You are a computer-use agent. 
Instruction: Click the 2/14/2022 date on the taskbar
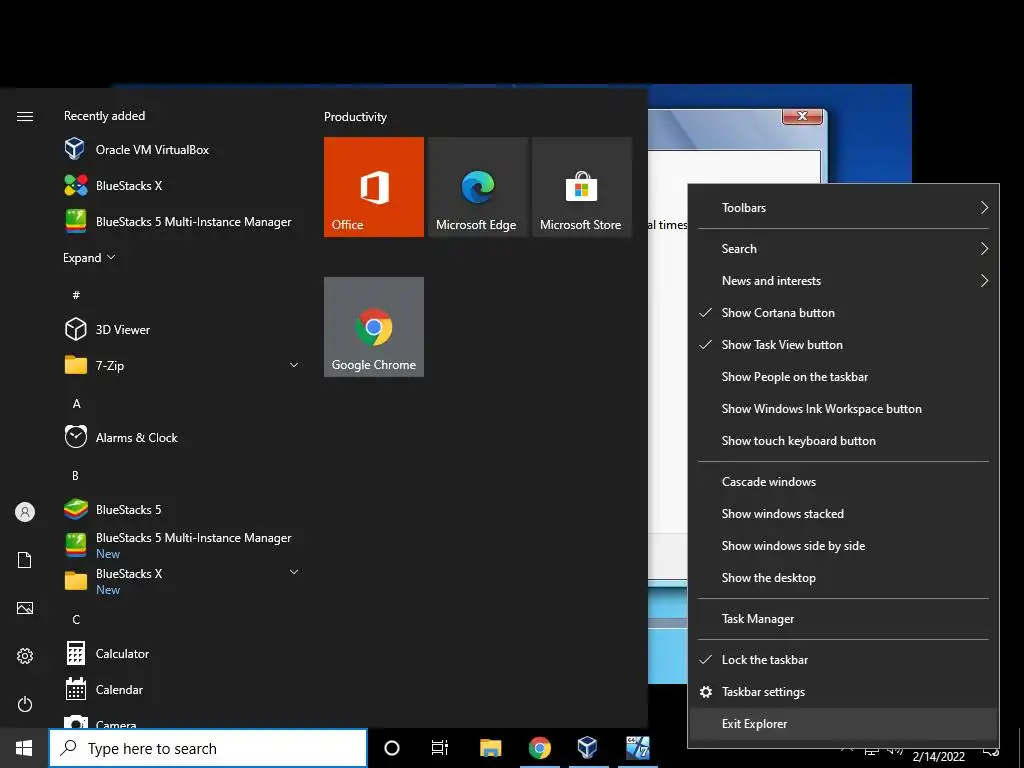[x=938, y=757]
